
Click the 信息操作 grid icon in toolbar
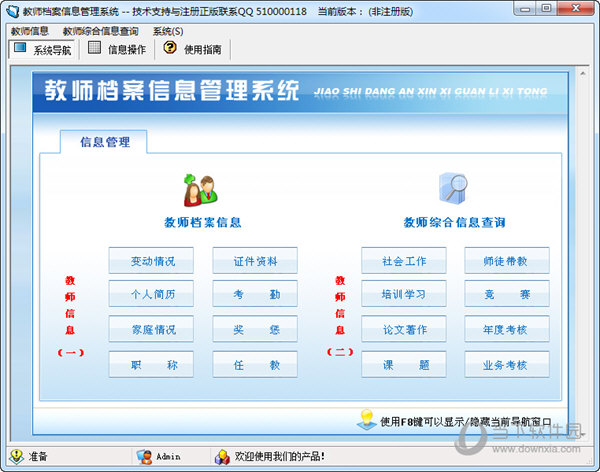pyautogui.click(x=94, y=47)
